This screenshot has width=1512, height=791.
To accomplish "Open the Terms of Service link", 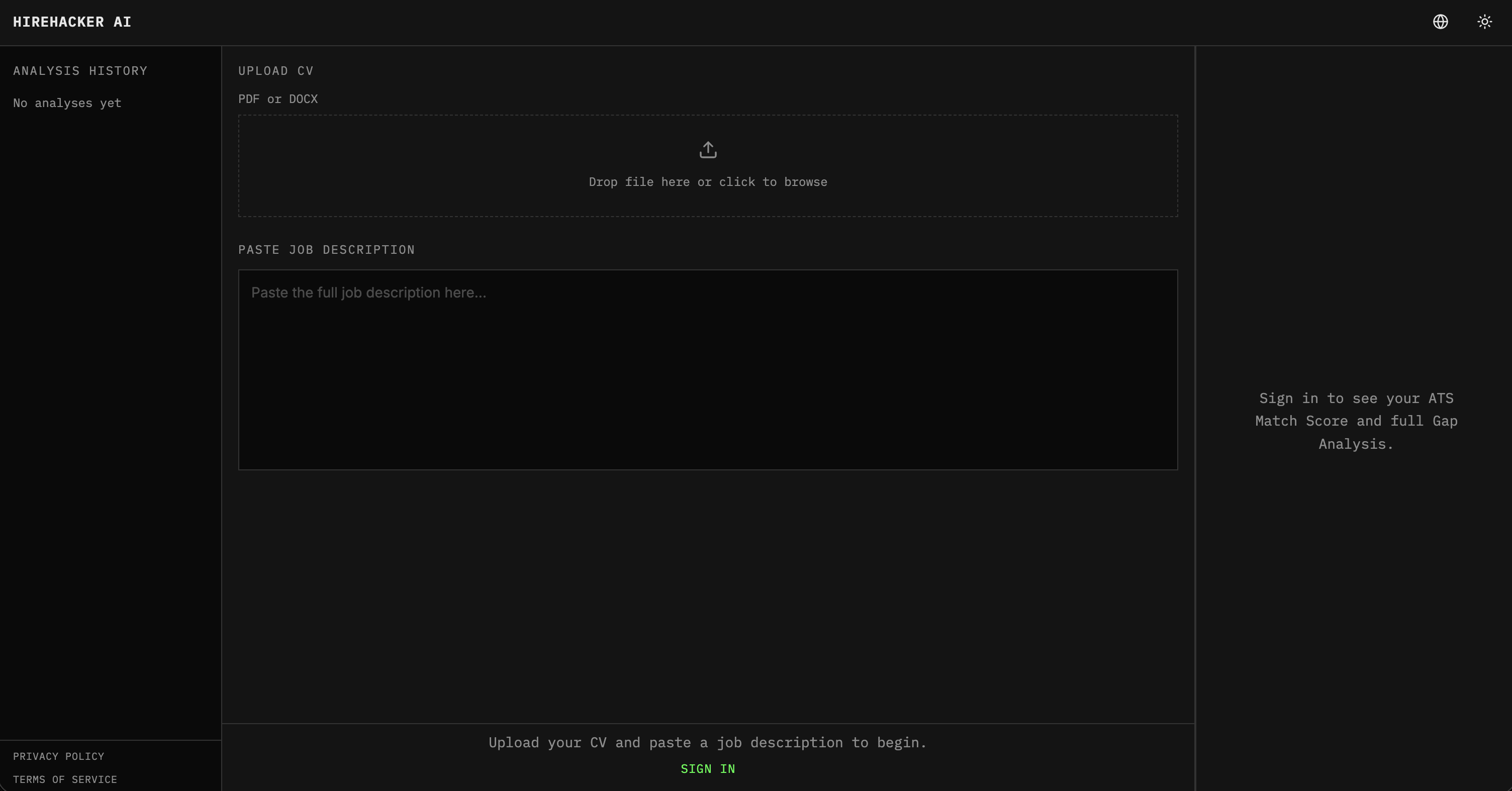I will (65, 779).
